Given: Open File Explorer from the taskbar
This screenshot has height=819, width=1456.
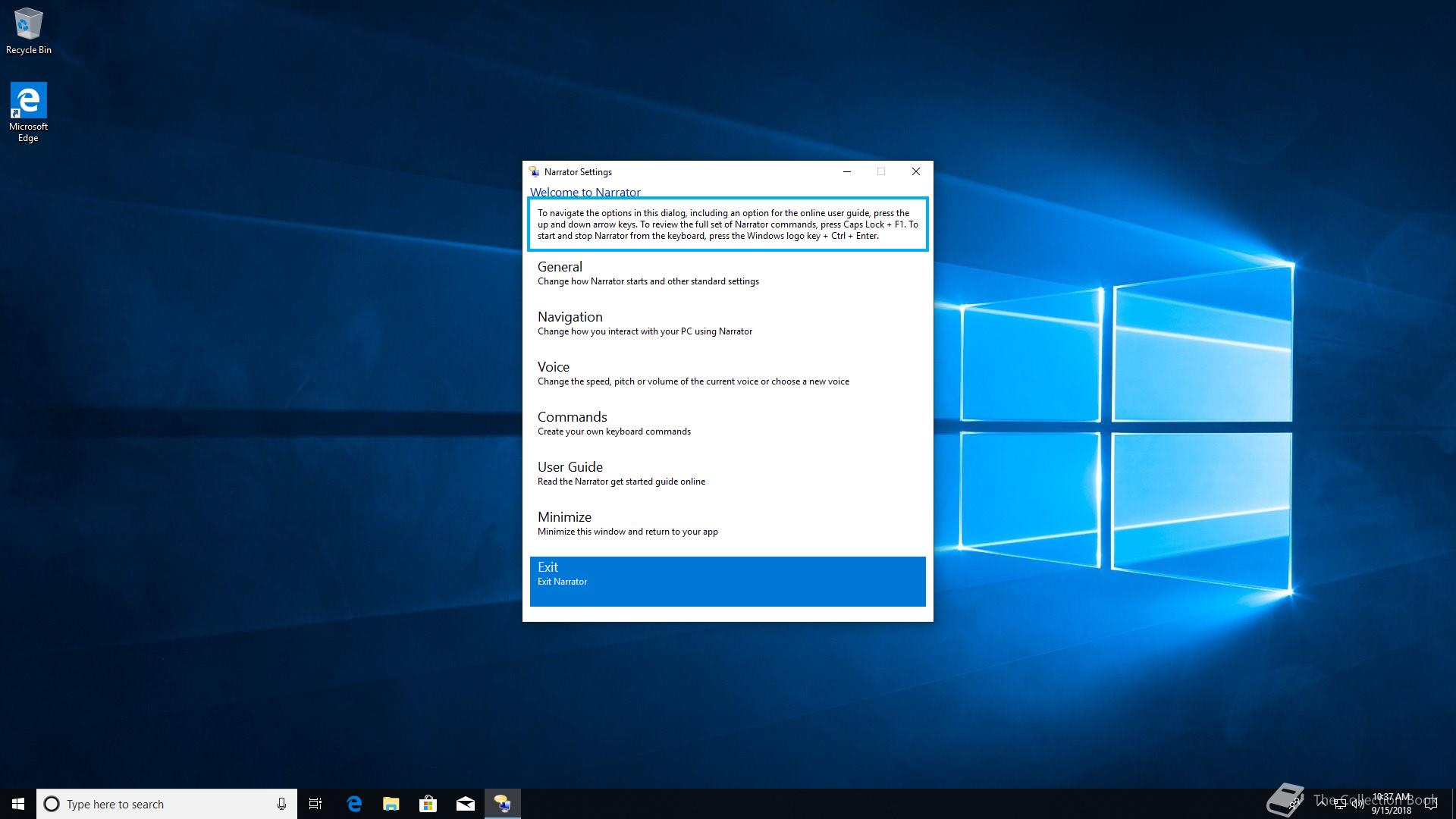Looking at the screenshot, I should [391, 804].
